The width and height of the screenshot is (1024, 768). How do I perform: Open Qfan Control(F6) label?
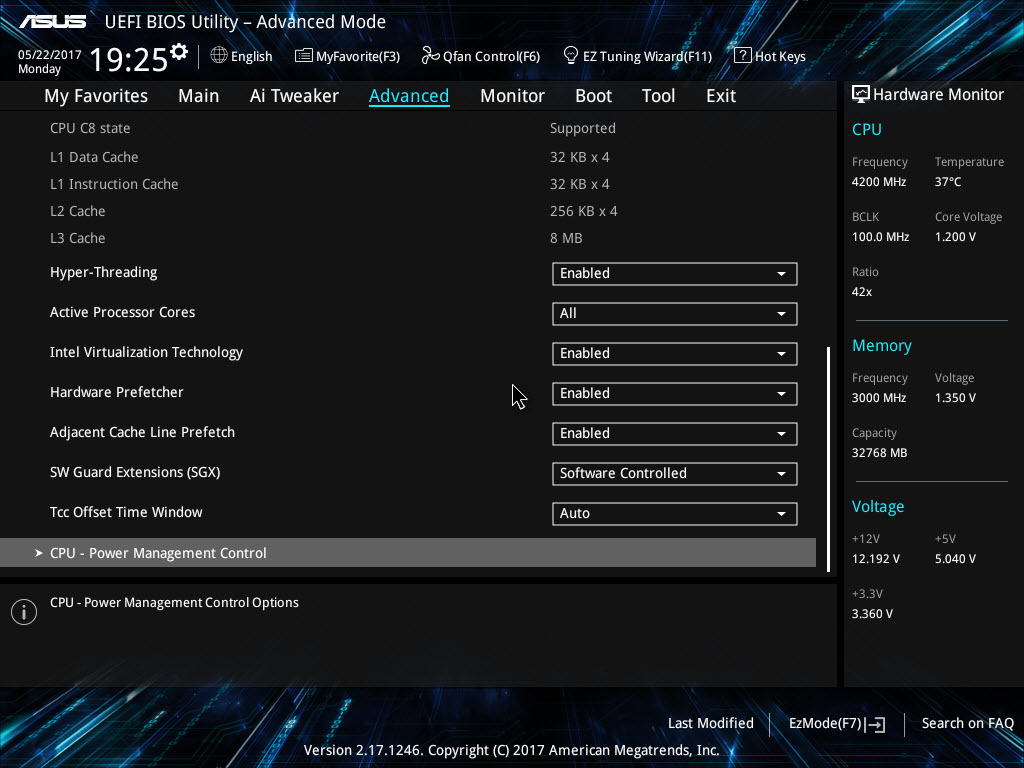pyautogui.click(x=491, y=56)
